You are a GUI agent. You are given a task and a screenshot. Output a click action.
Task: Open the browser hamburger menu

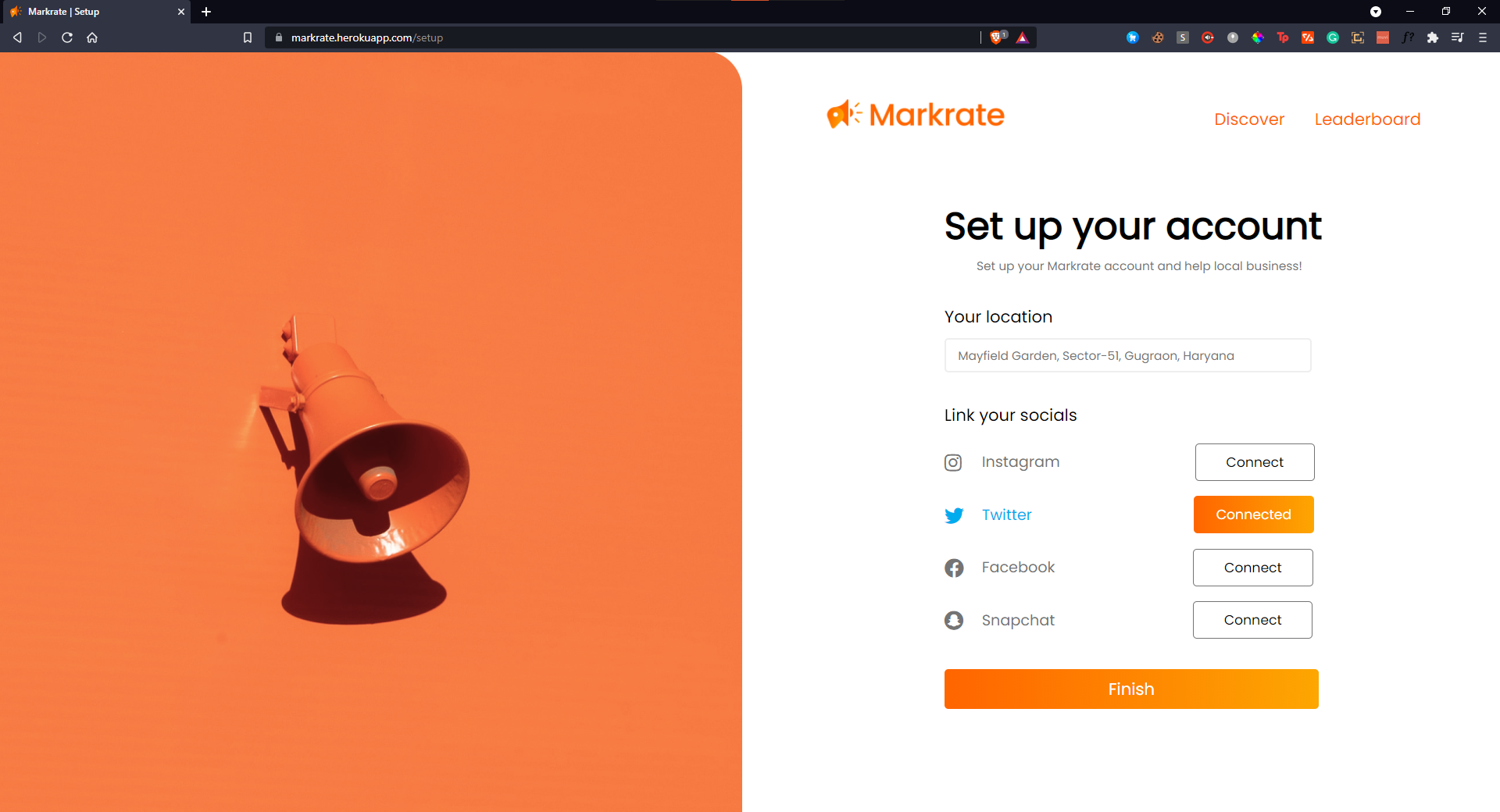tap(1483, 37)
